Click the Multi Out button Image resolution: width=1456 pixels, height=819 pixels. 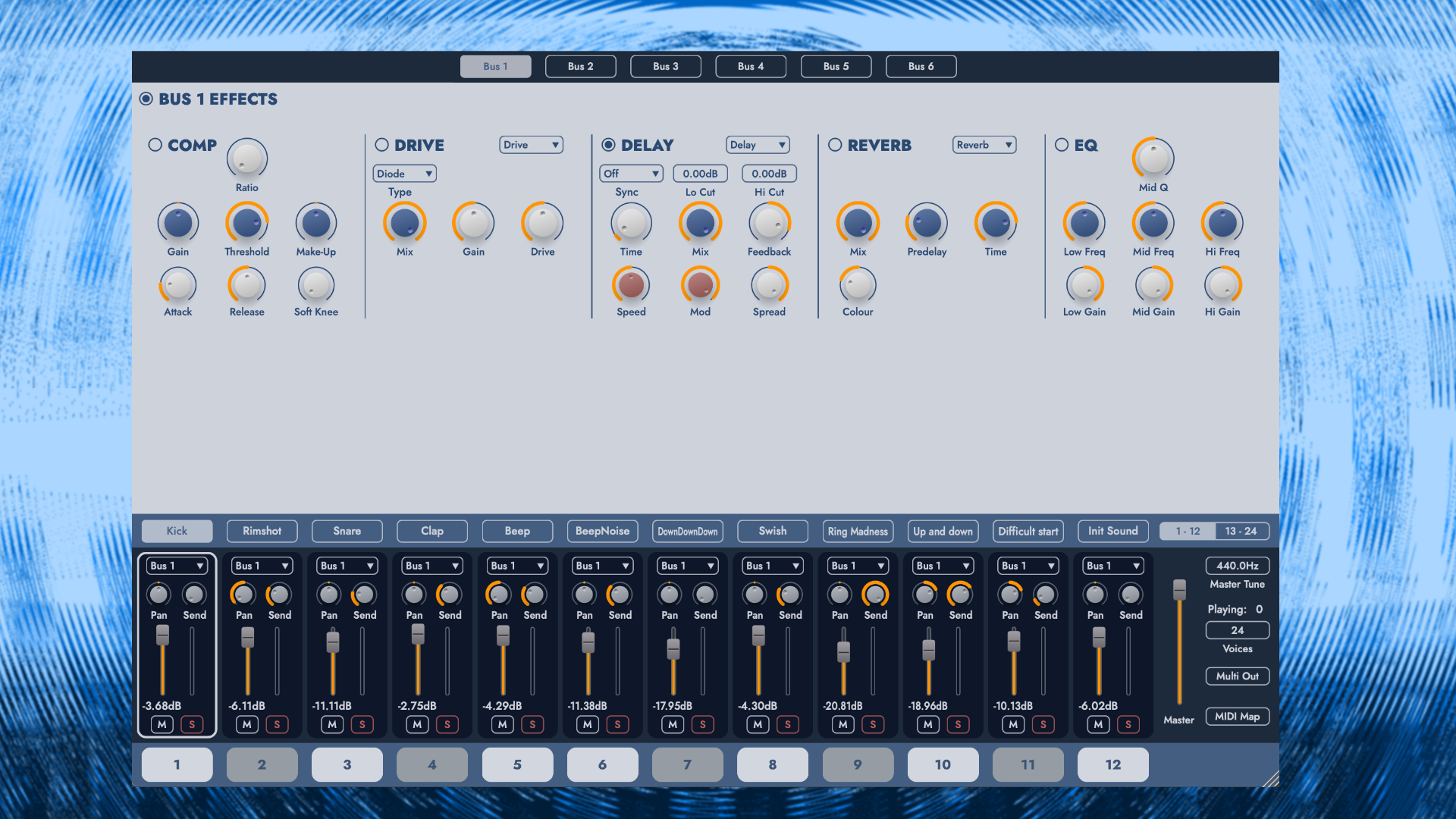click(1237, 676)
